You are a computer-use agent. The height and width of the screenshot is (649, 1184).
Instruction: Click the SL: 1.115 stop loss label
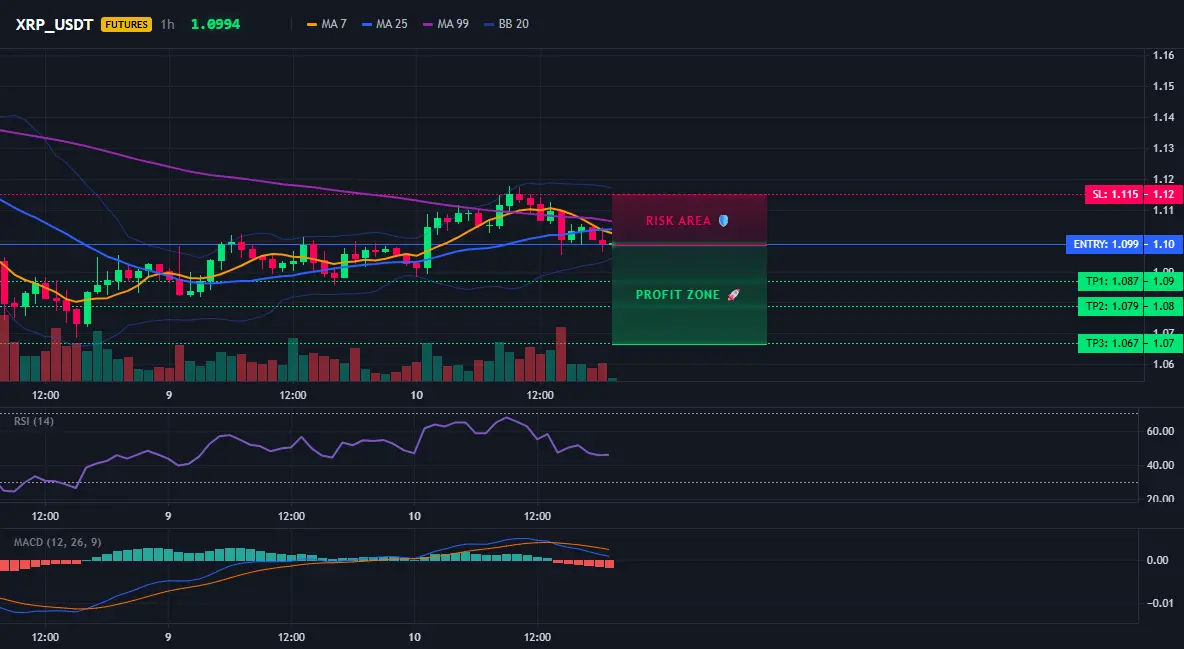(x=1115, y=194)
